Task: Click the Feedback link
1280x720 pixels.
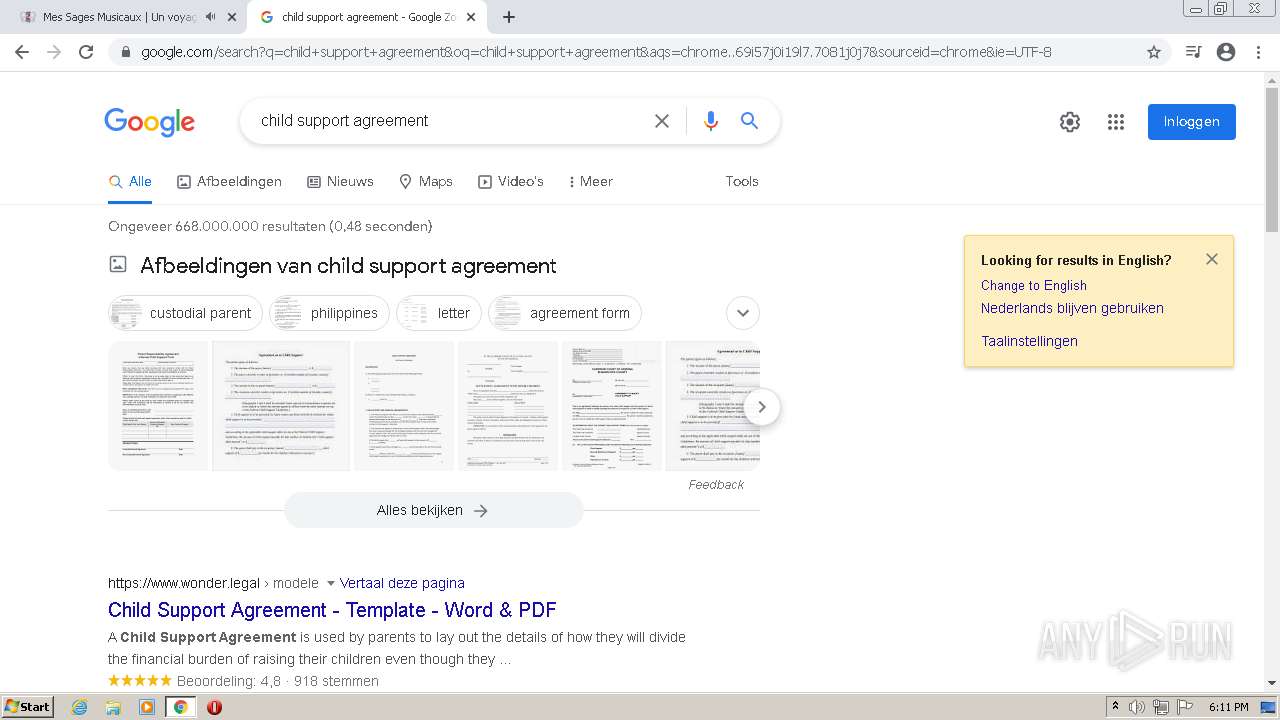Action: click(716, 485)
